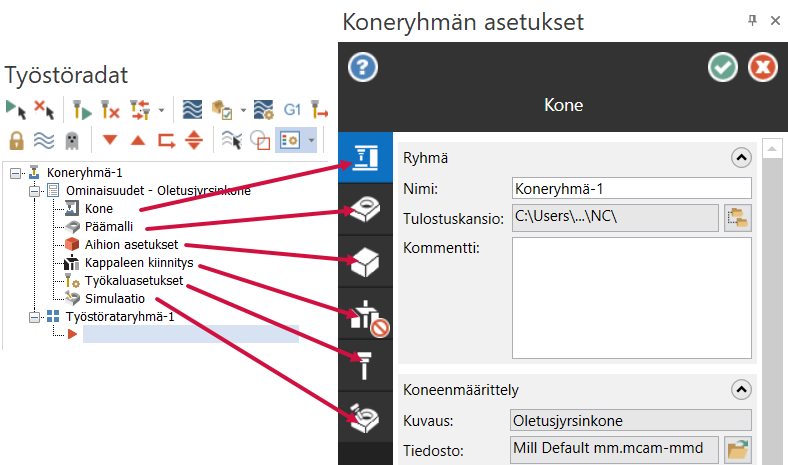788x465 pixels.
Task: Collapse the Koneenmäärittely section
Action: (741, 390)
